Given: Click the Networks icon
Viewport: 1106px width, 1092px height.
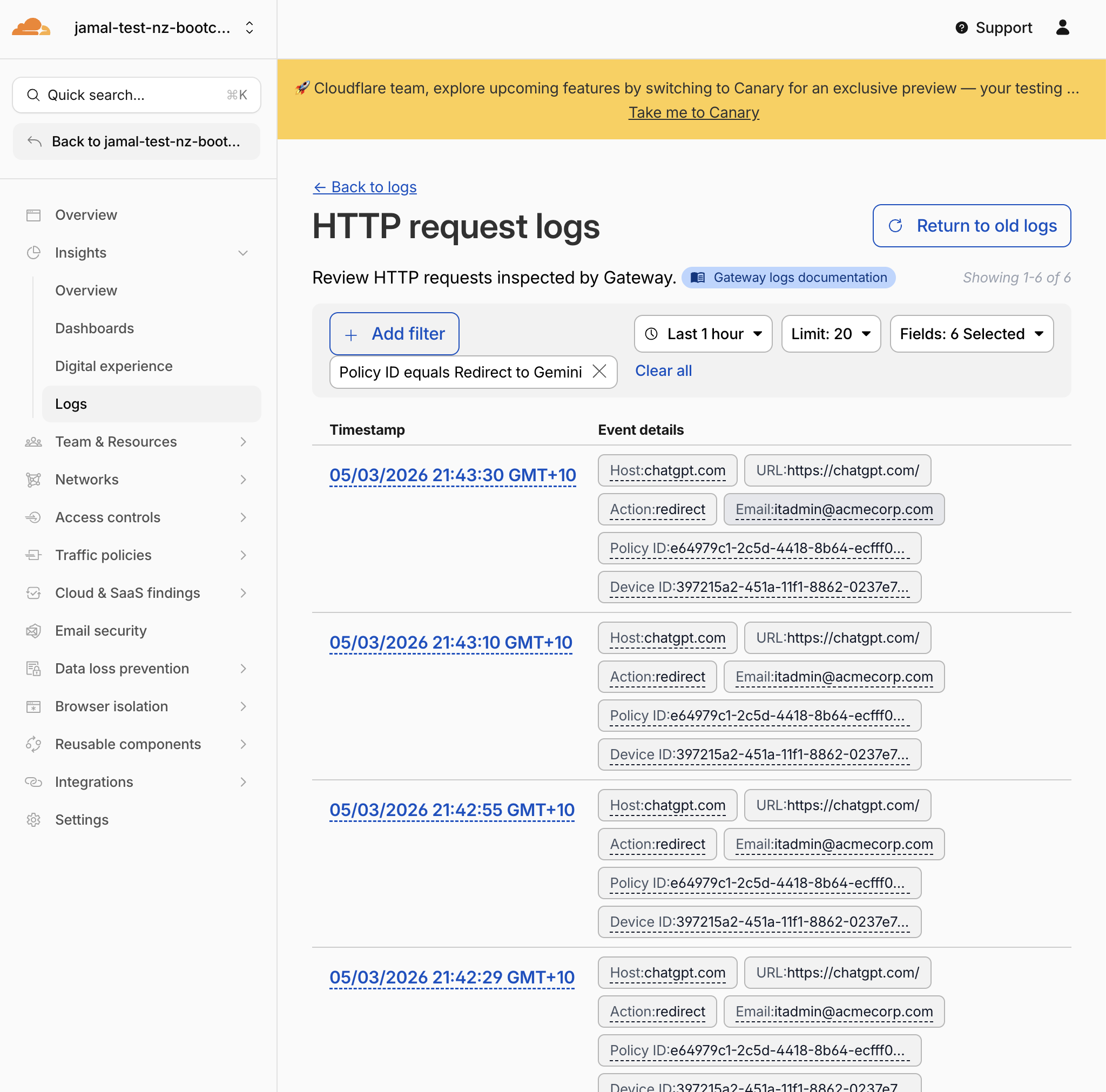Looking at the screenshot, I should 34,479.
